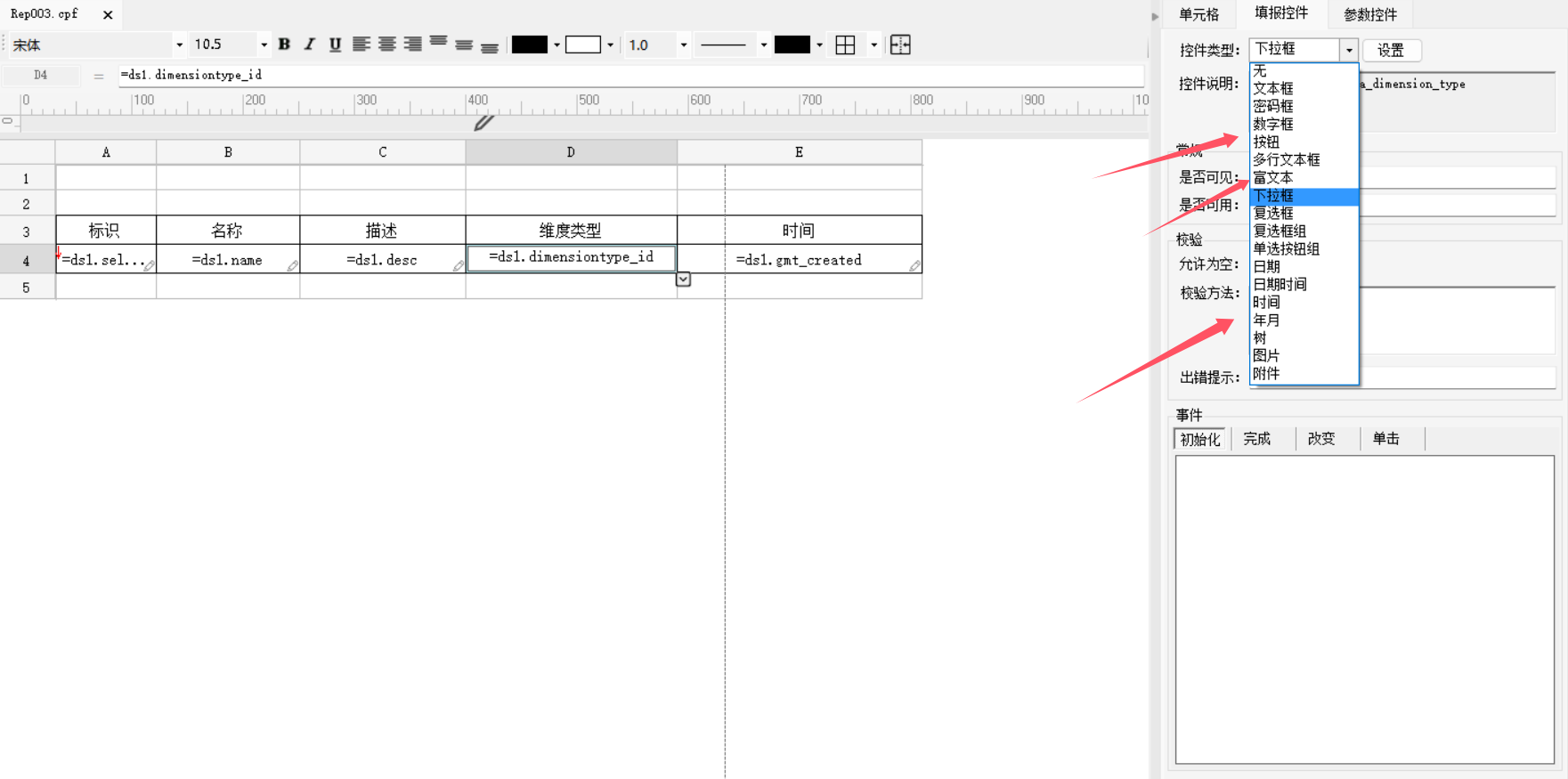The image size is (1568, 779).
Task: Choose 复选框组 from the control type list
Action: point(1304,231)
